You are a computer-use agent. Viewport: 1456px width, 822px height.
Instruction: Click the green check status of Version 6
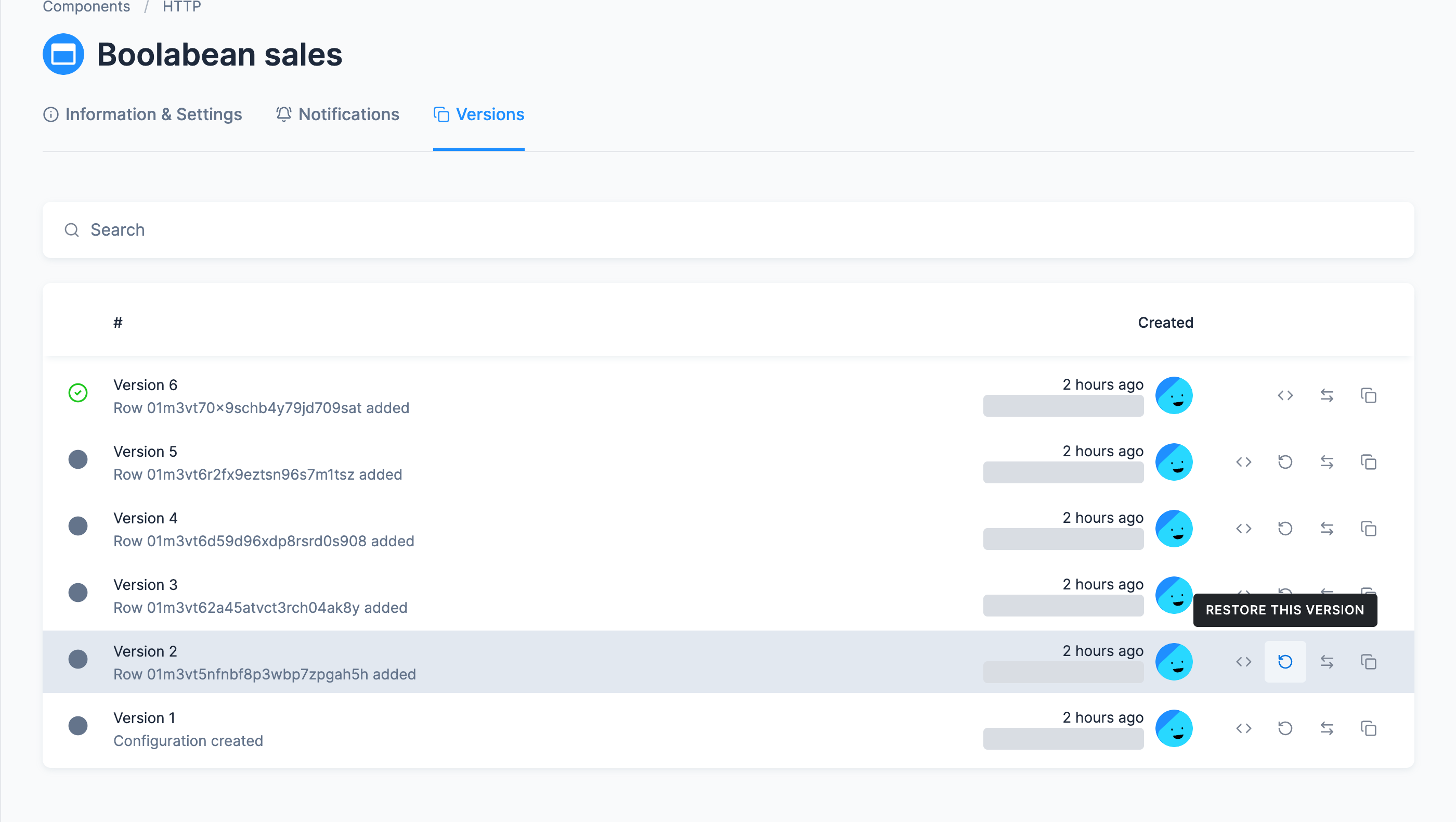78,392
